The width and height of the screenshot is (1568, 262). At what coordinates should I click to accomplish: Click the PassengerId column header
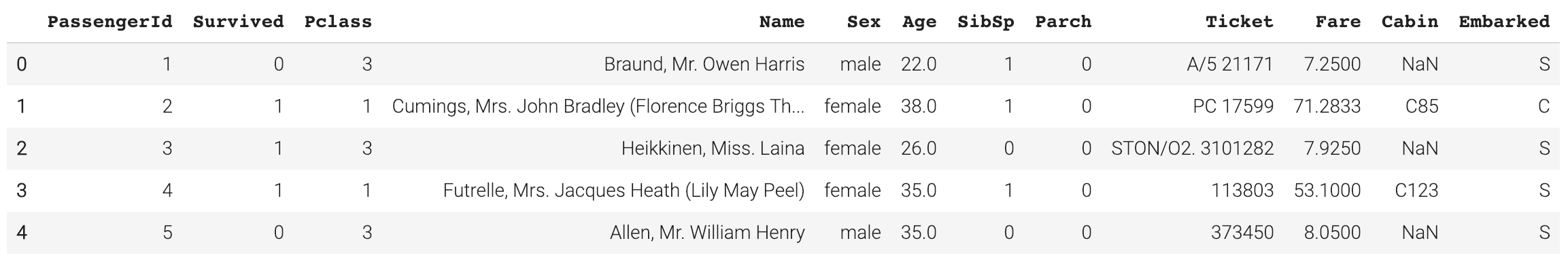tap(109, 22)
